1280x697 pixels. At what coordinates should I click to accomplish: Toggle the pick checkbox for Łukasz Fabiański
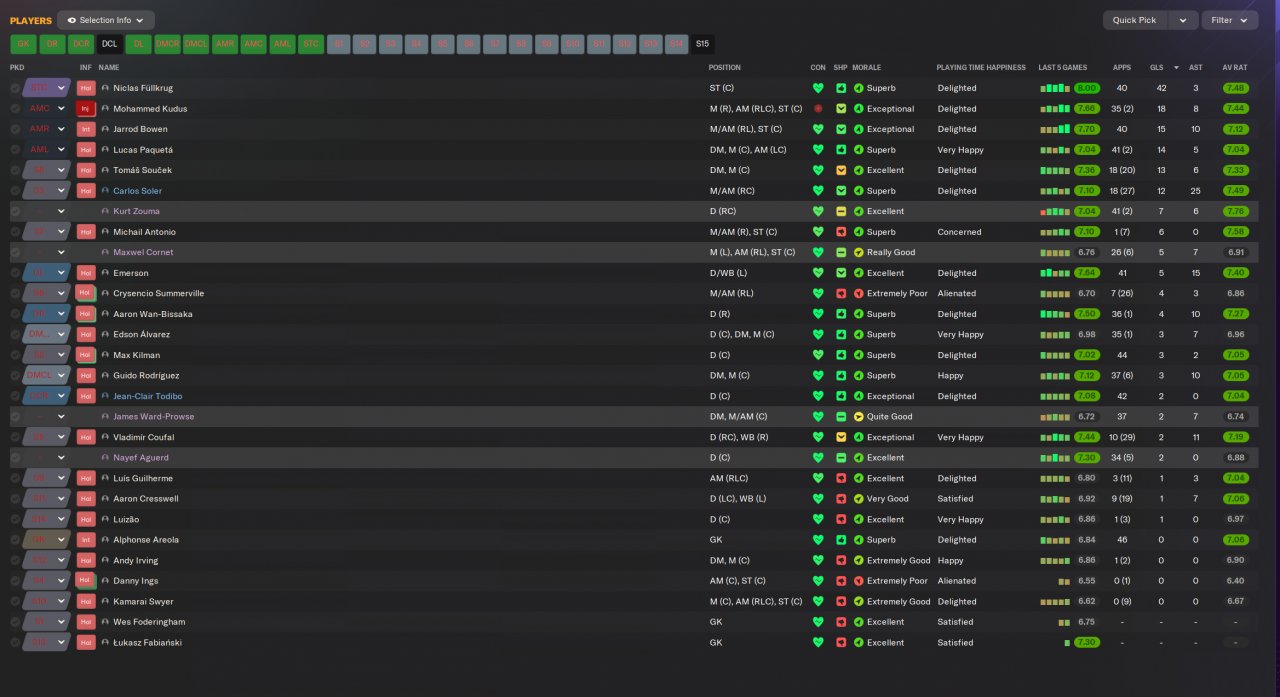coord(15,642)
